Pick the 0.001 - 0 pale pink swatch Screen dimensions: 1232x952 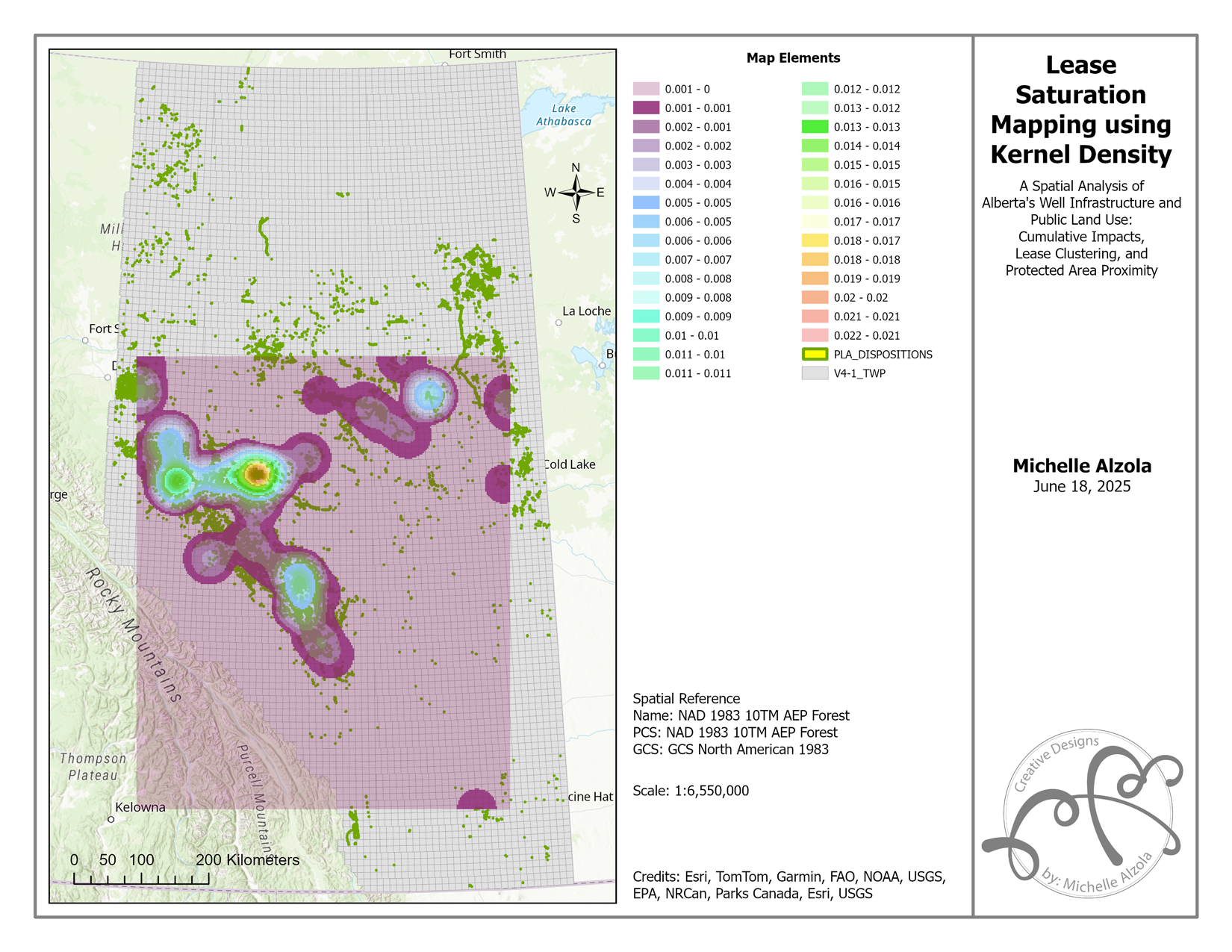click(646, 89)
